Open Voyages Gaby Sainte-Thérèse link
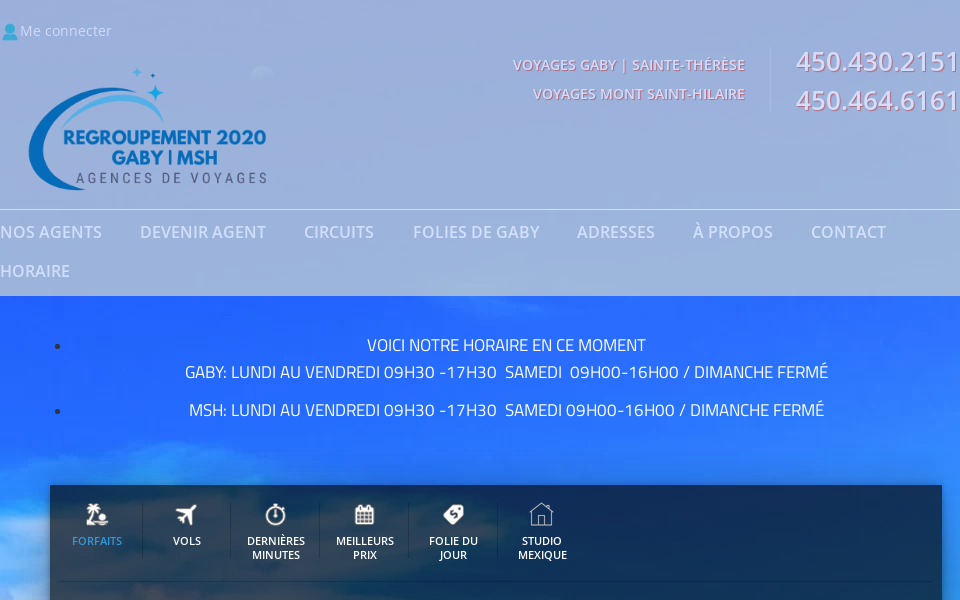The width and height of the screenshot is (960, 600). (x=629, y=65)
